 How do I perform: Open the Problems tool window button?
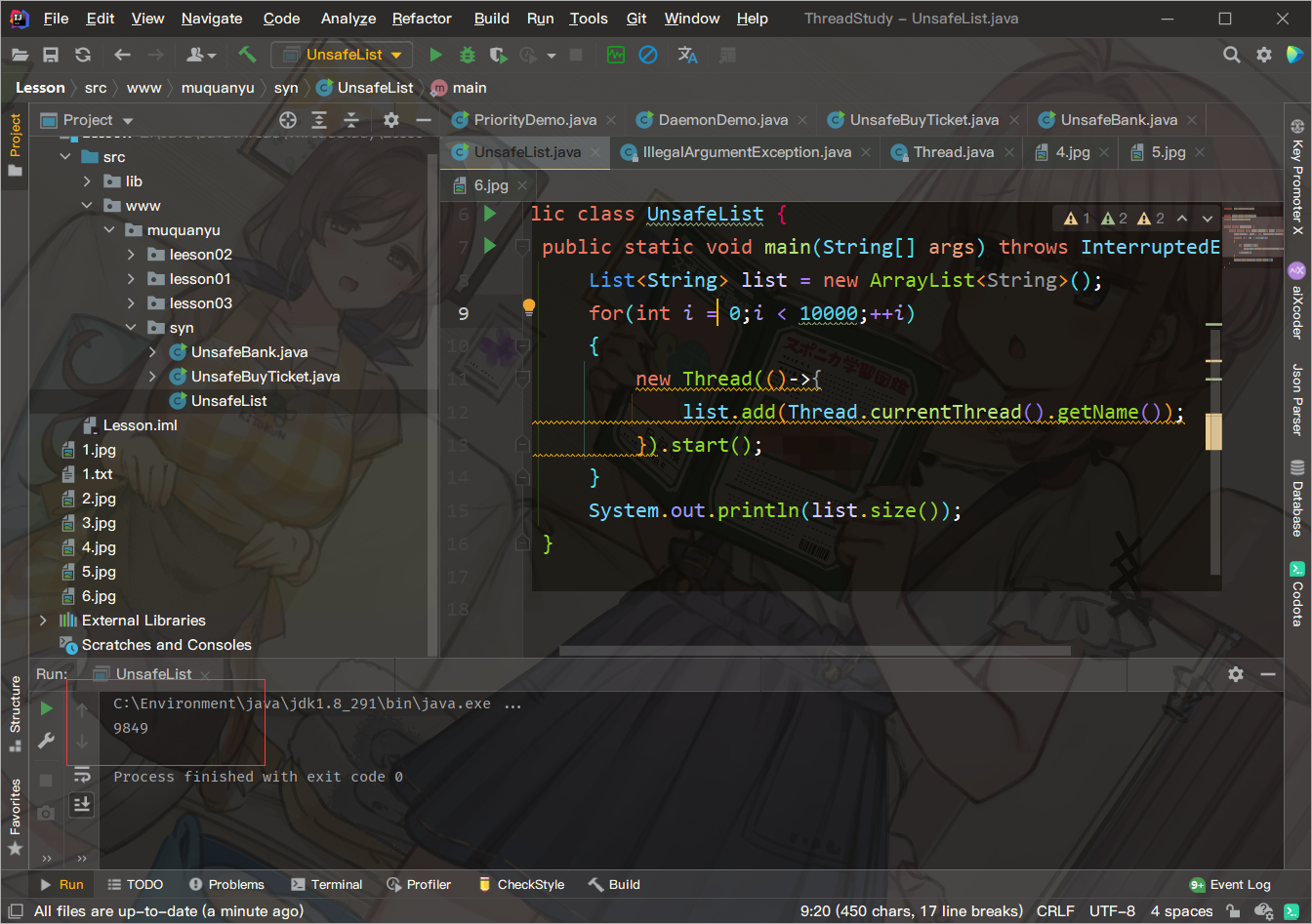226,885
